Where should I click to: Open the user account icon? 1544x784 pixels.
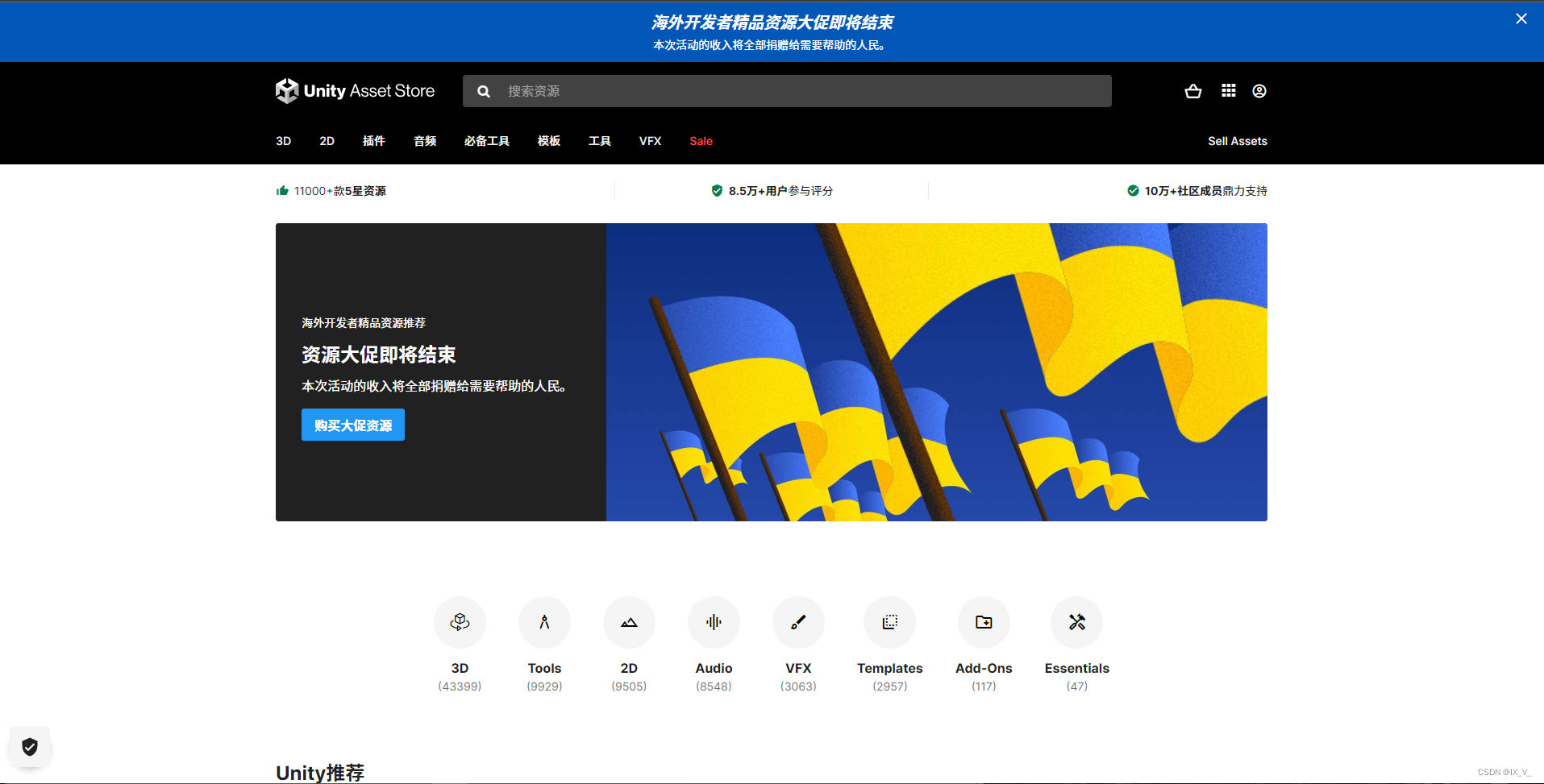(1259, 91)
